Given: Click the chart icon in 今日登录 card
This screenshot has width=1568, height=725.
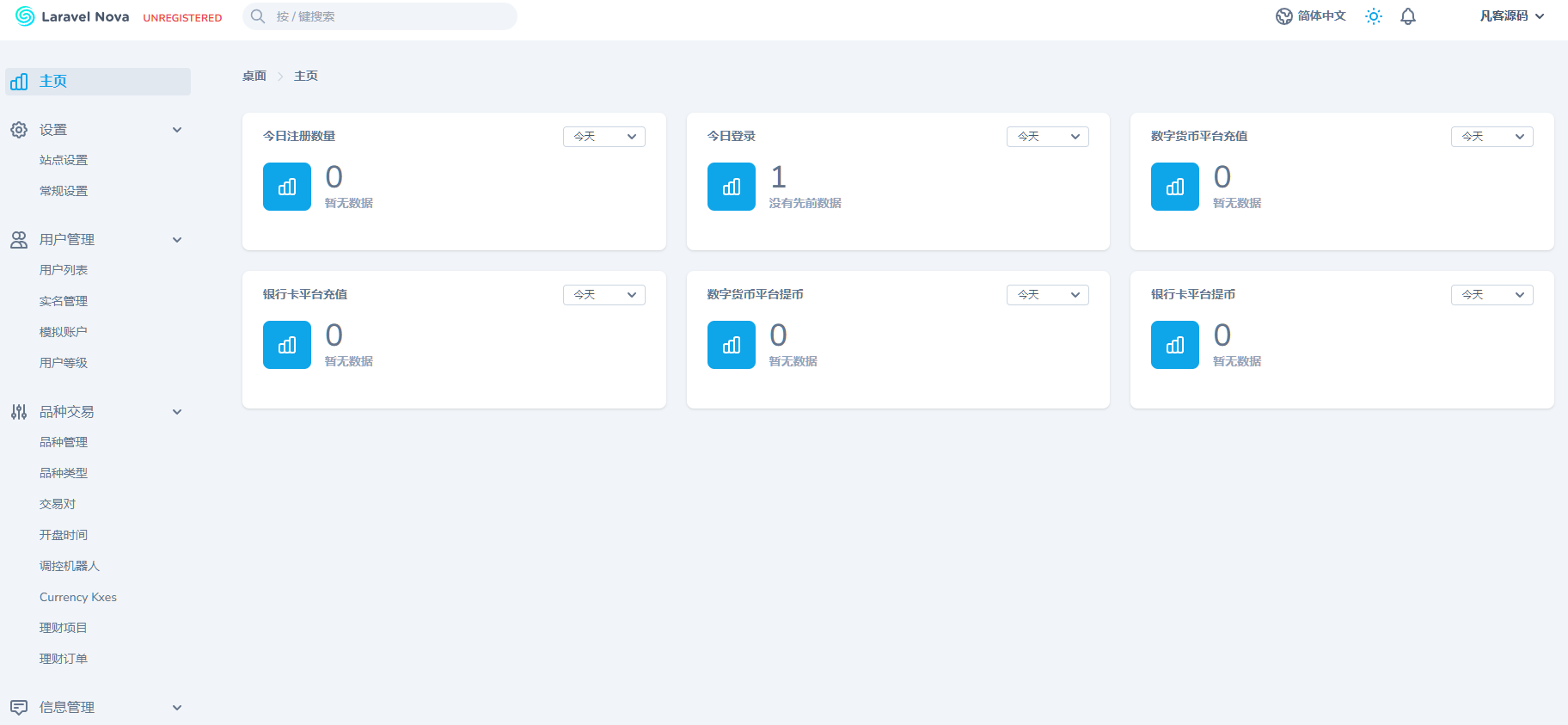Looking at the screenshot, I should point(731,187).
